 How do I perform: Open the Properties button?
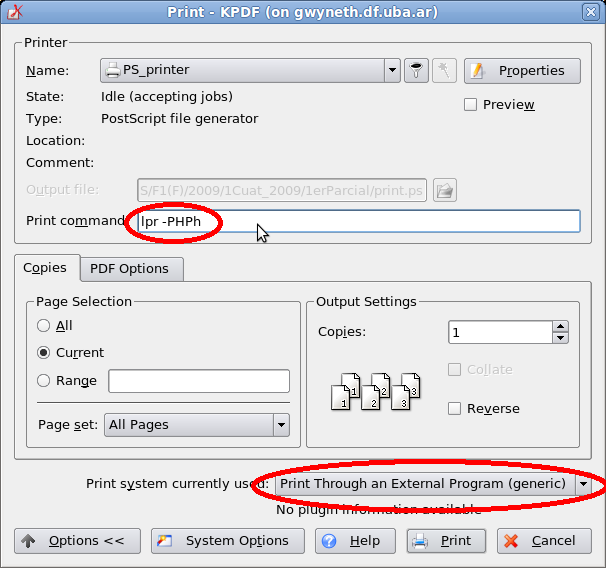tap(522, 71)
